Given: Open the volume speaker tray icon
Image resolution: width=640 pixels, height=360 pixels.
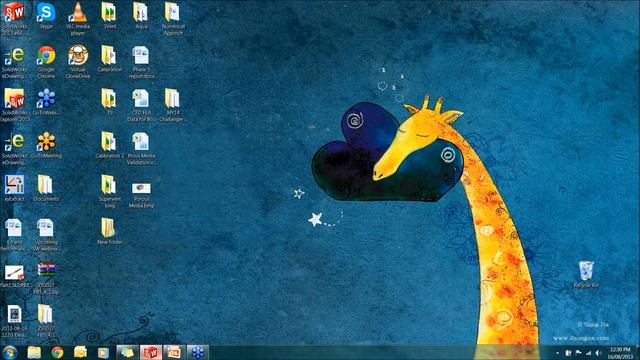Looking at the screenshot, I should pyautogui.click(x=598, y=353).
